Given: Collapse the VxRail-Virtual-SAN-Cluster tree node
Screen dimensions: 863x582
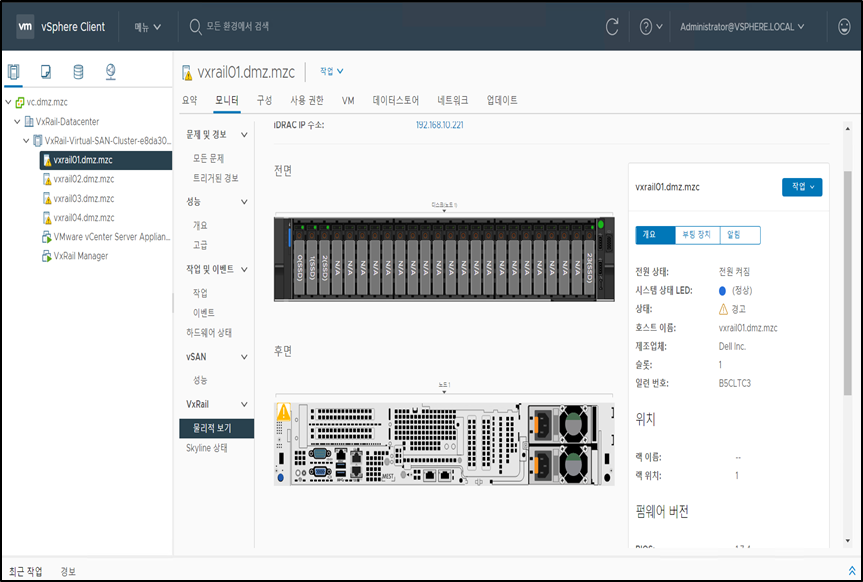Looking at the screenshot, I should pyautogui.click(x=26, y=141).
